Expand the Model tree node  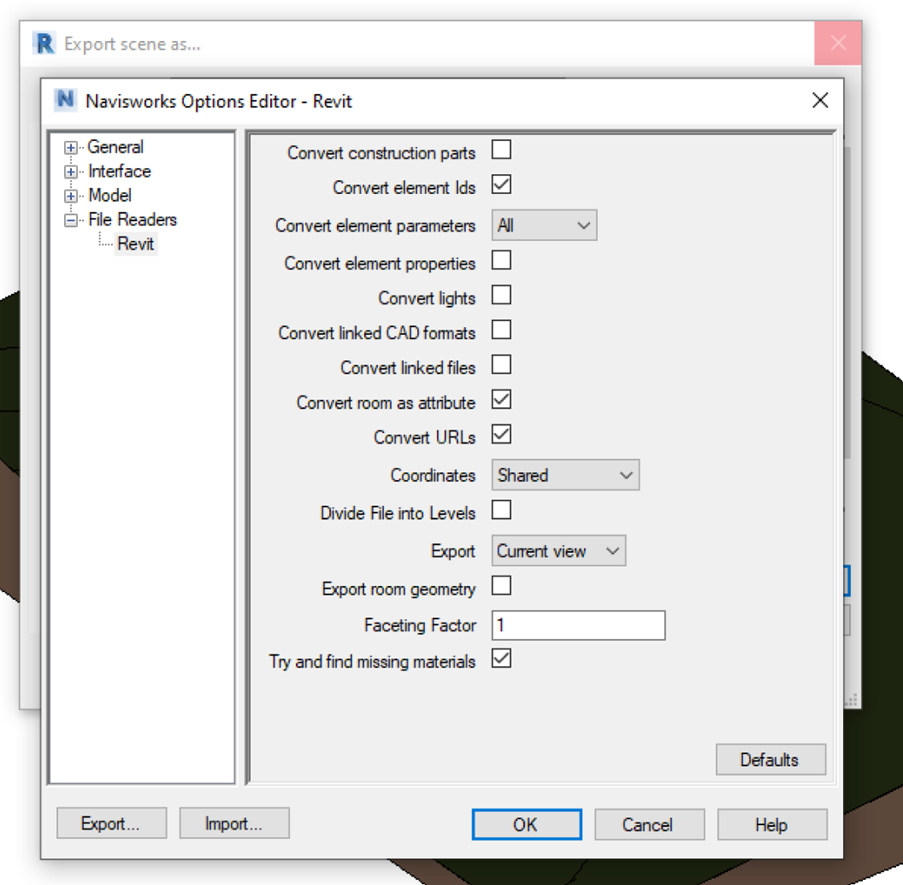pyautogui.click(x=70, y=196)
